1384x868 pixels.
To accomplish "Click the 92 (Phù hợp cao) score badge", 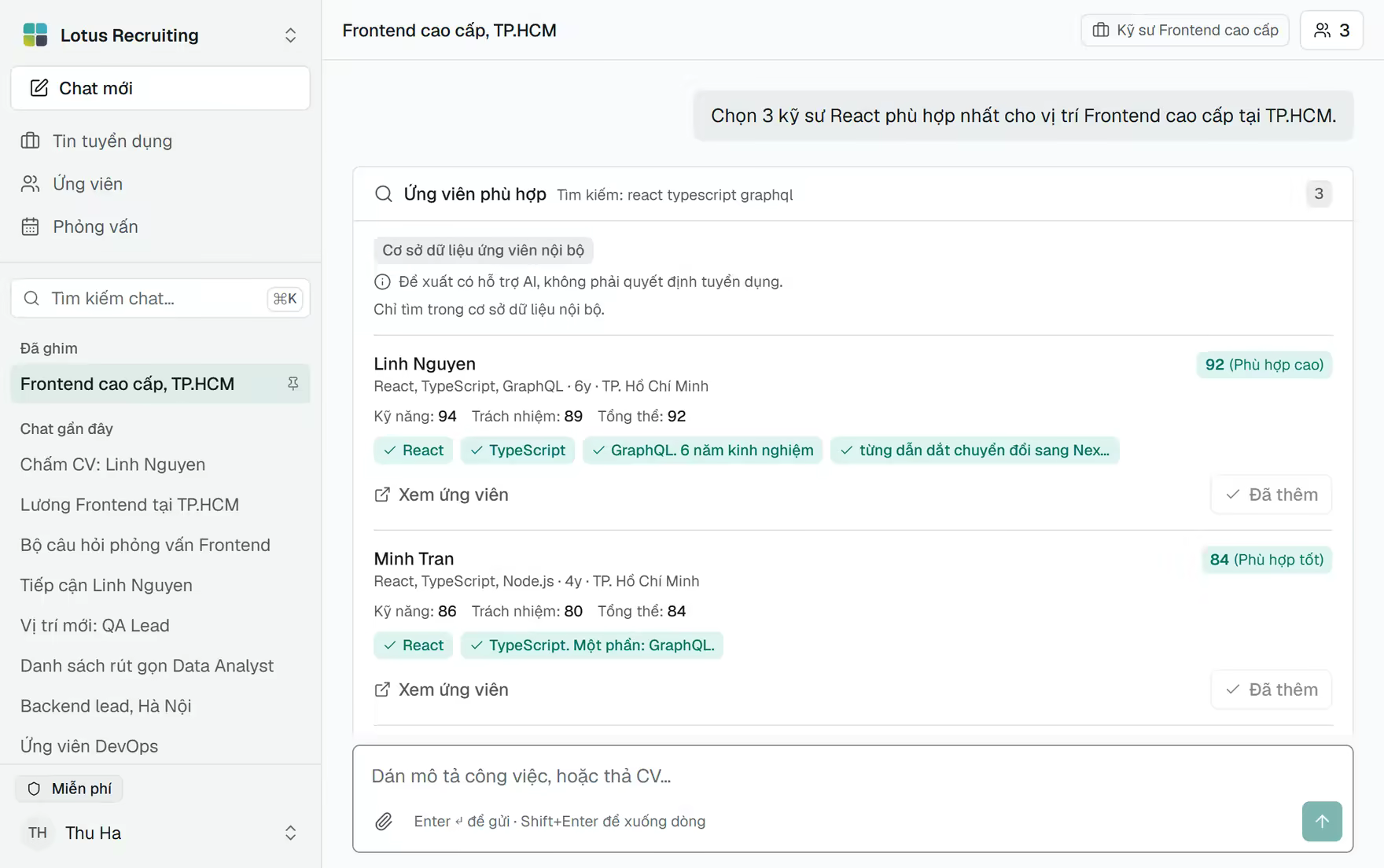I will pos(1264,365).
